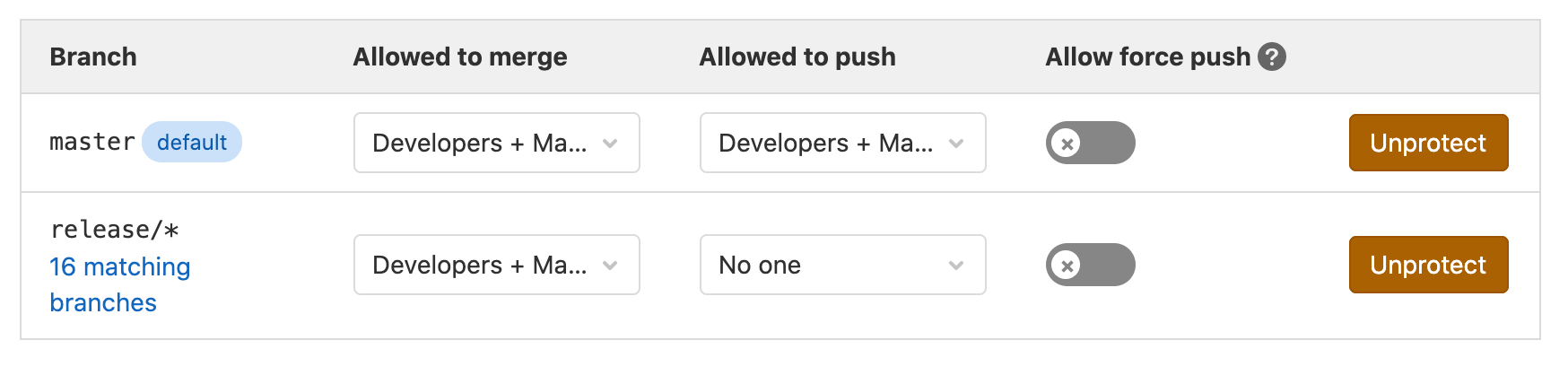Open master's Allowed to merge dropdown
This screenshot has height=375, width=1568.
pos(497,143)
